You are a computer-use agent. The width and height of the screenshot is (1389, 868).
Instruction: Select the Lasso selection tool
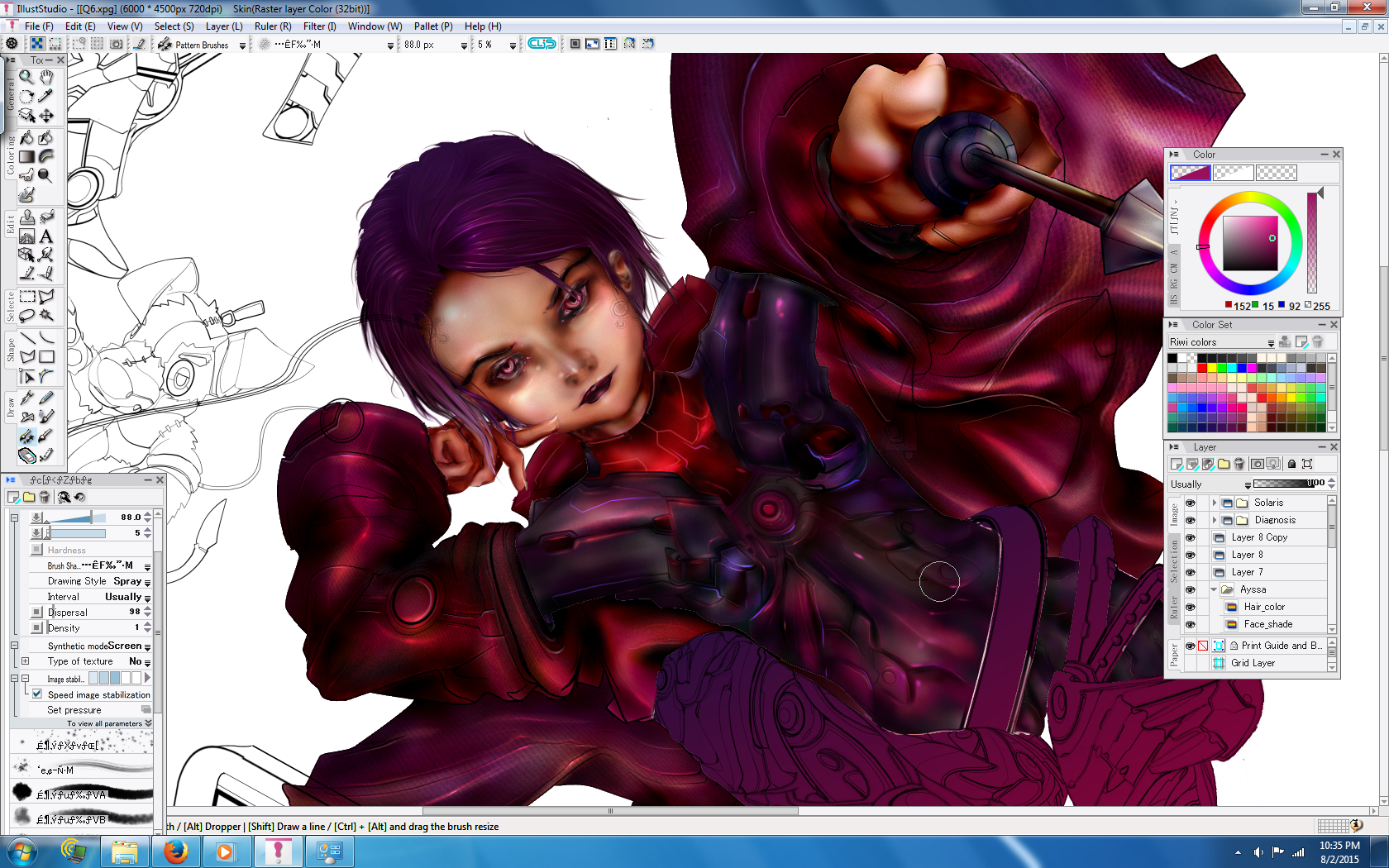[x=26, y=316]
